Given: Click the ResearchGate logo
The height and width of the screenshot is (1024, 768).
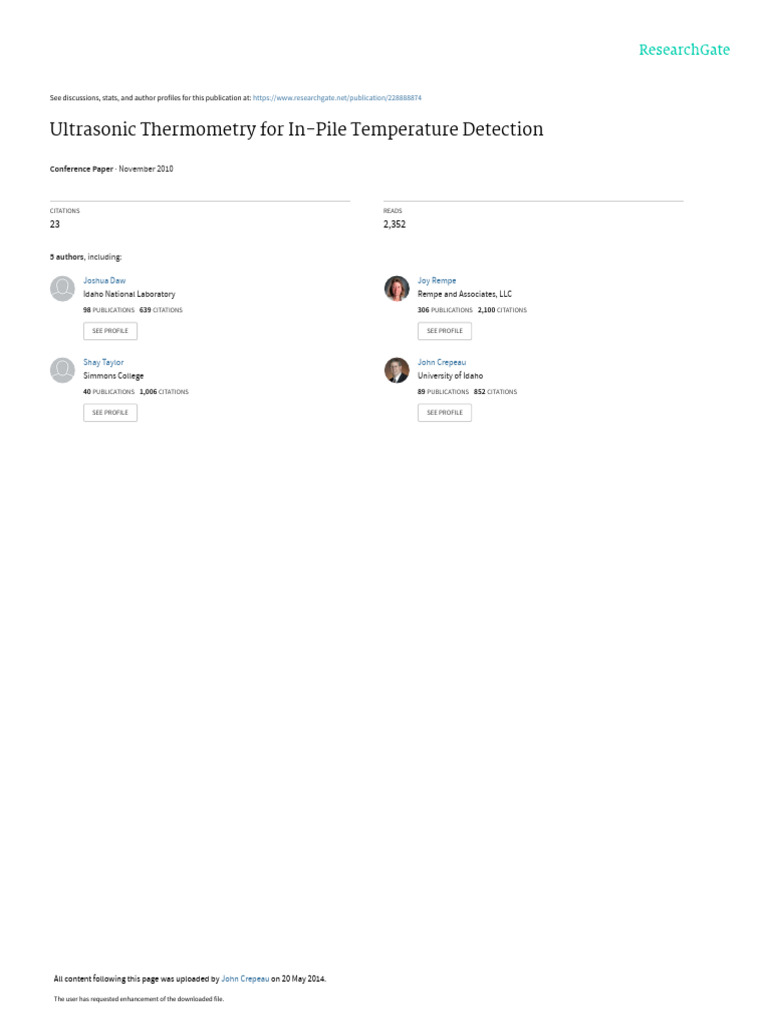Looking at the screenshot, I should point(684,50).
